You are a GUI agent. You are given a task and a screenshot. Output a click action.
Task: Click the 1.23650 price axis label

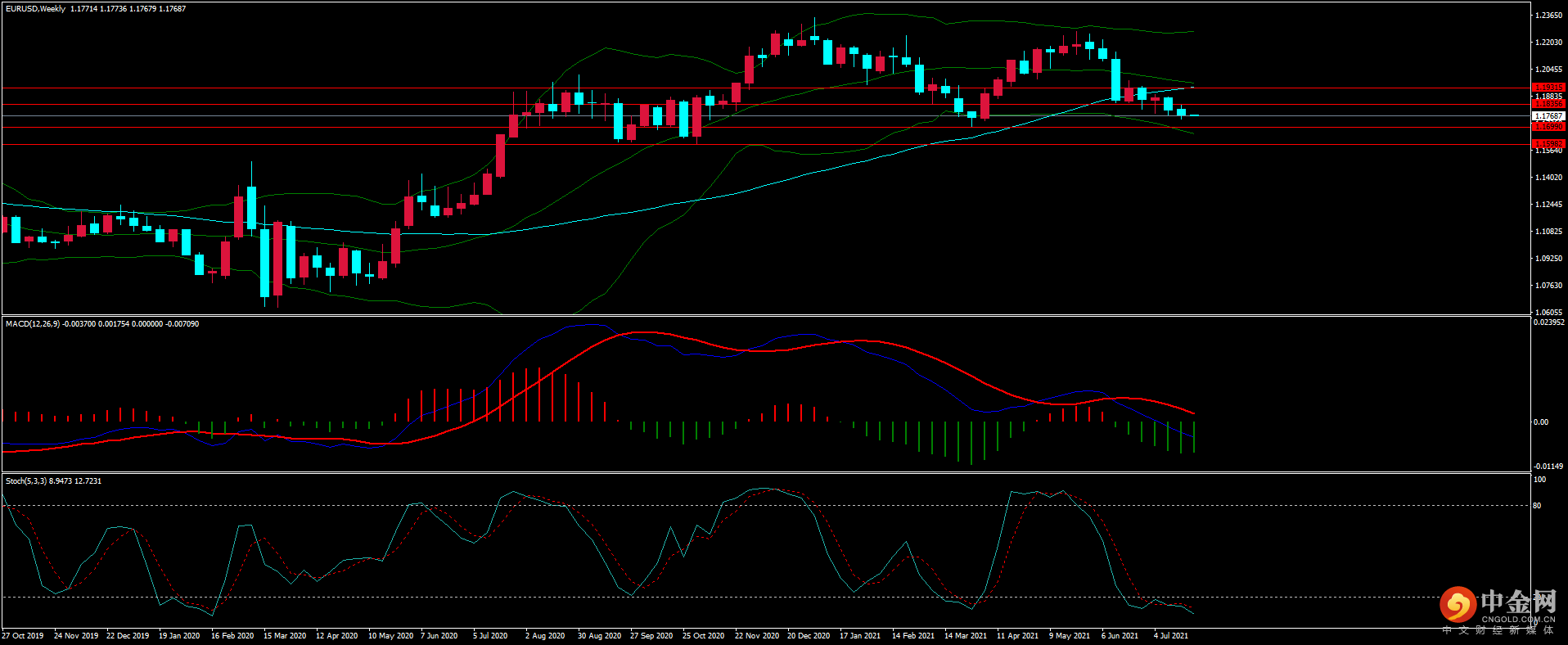point(1548,16)
